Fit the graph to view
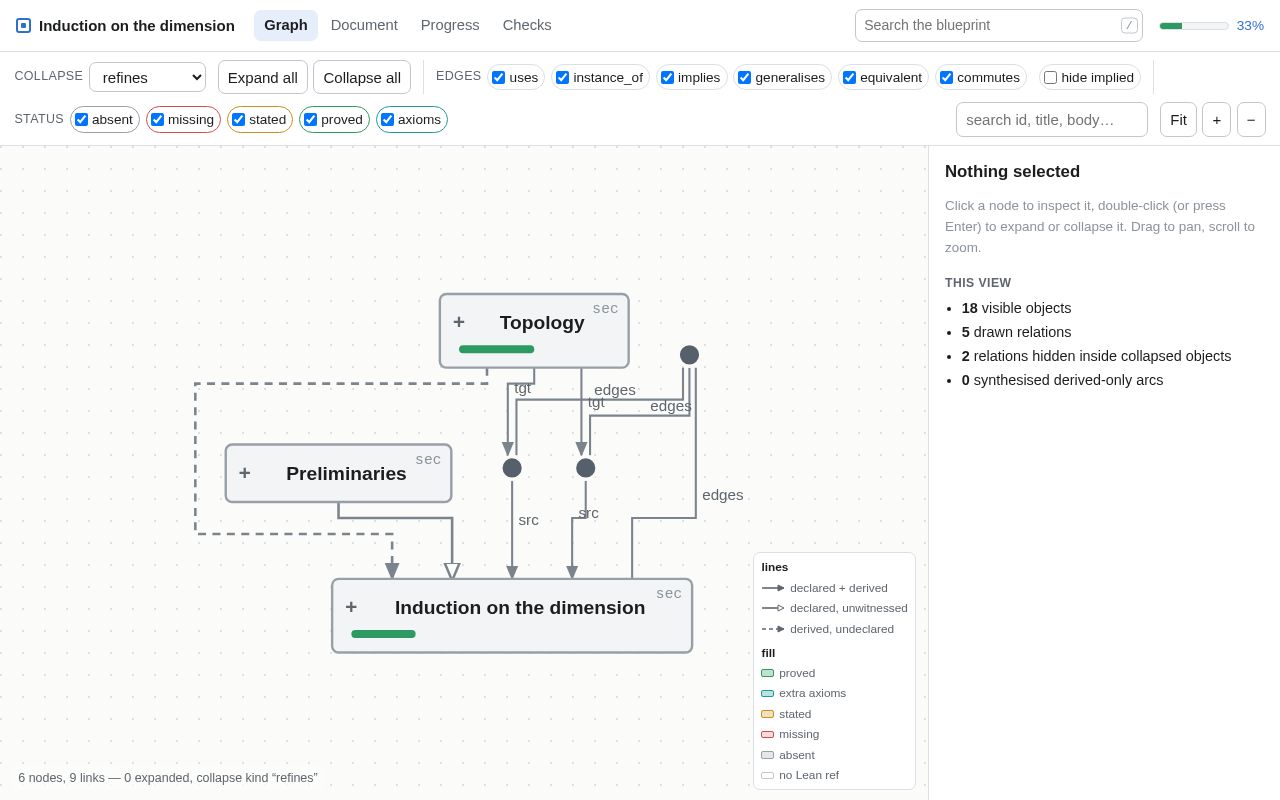The image size is (1280, 800). (x=1178, y=120)
